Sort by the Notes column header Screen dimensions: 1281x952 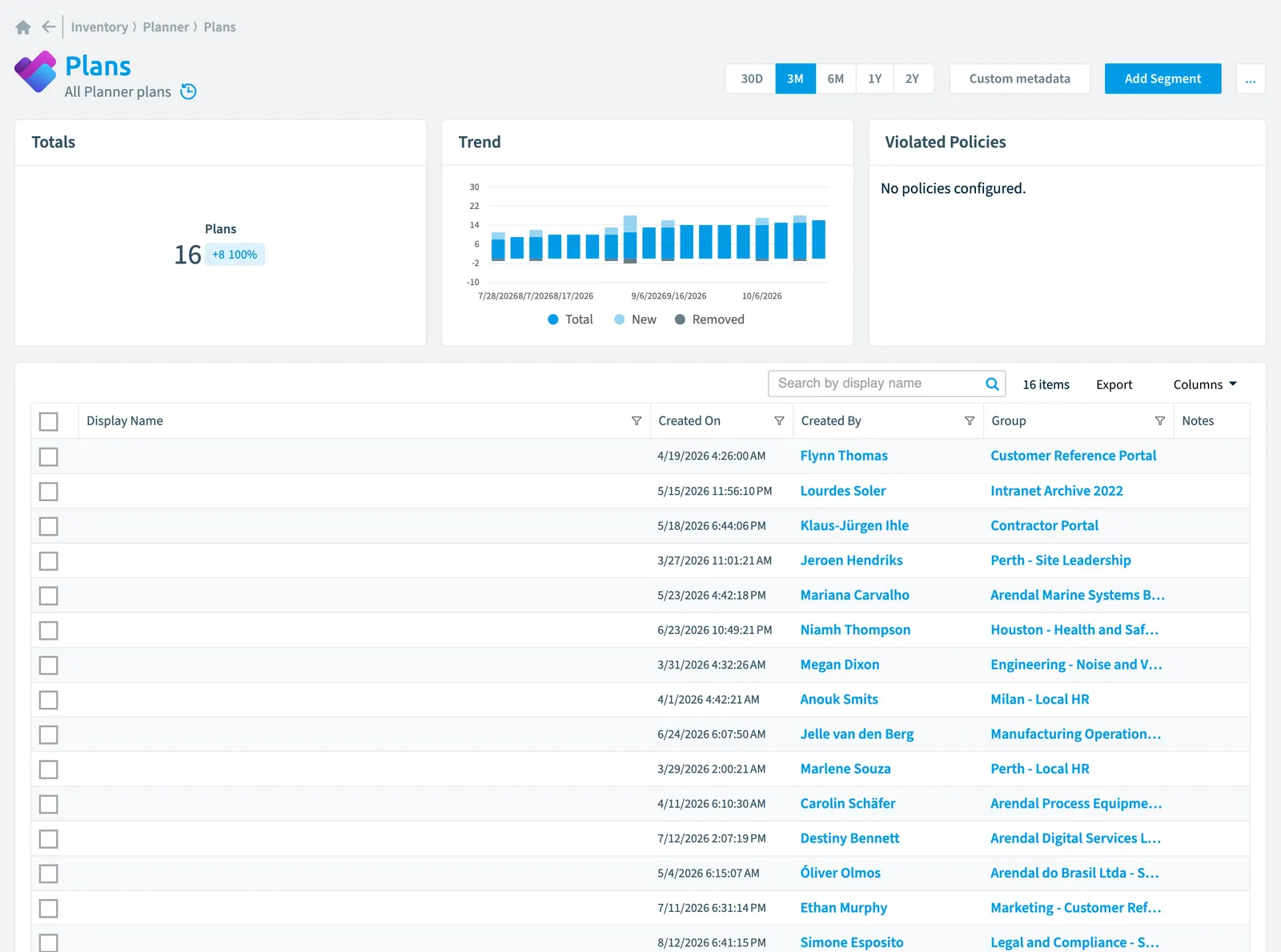1198,421
